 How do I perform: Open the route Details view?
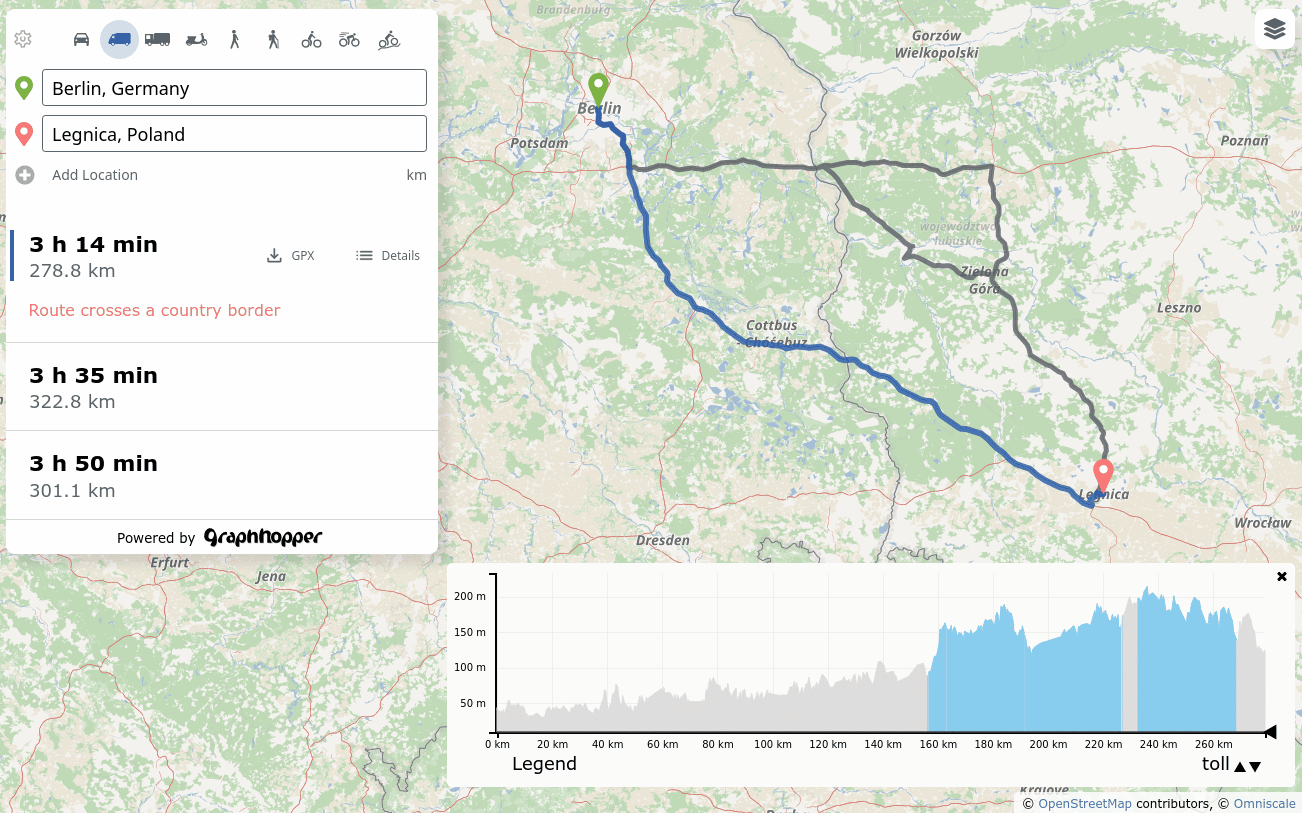(388, 255)
